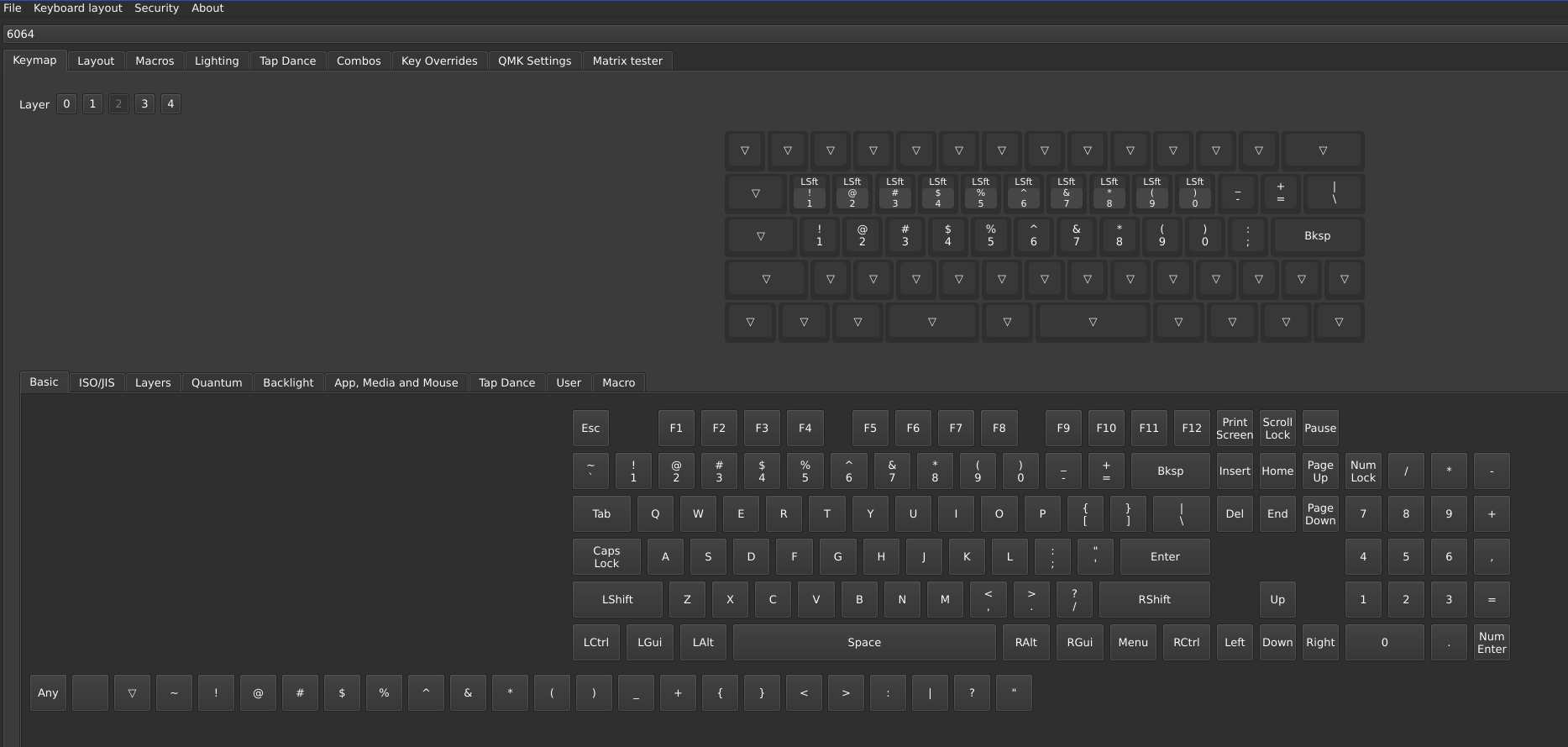Open the Security menu
This screenshot has height=747, width=1568.
(x=156, y=8)
